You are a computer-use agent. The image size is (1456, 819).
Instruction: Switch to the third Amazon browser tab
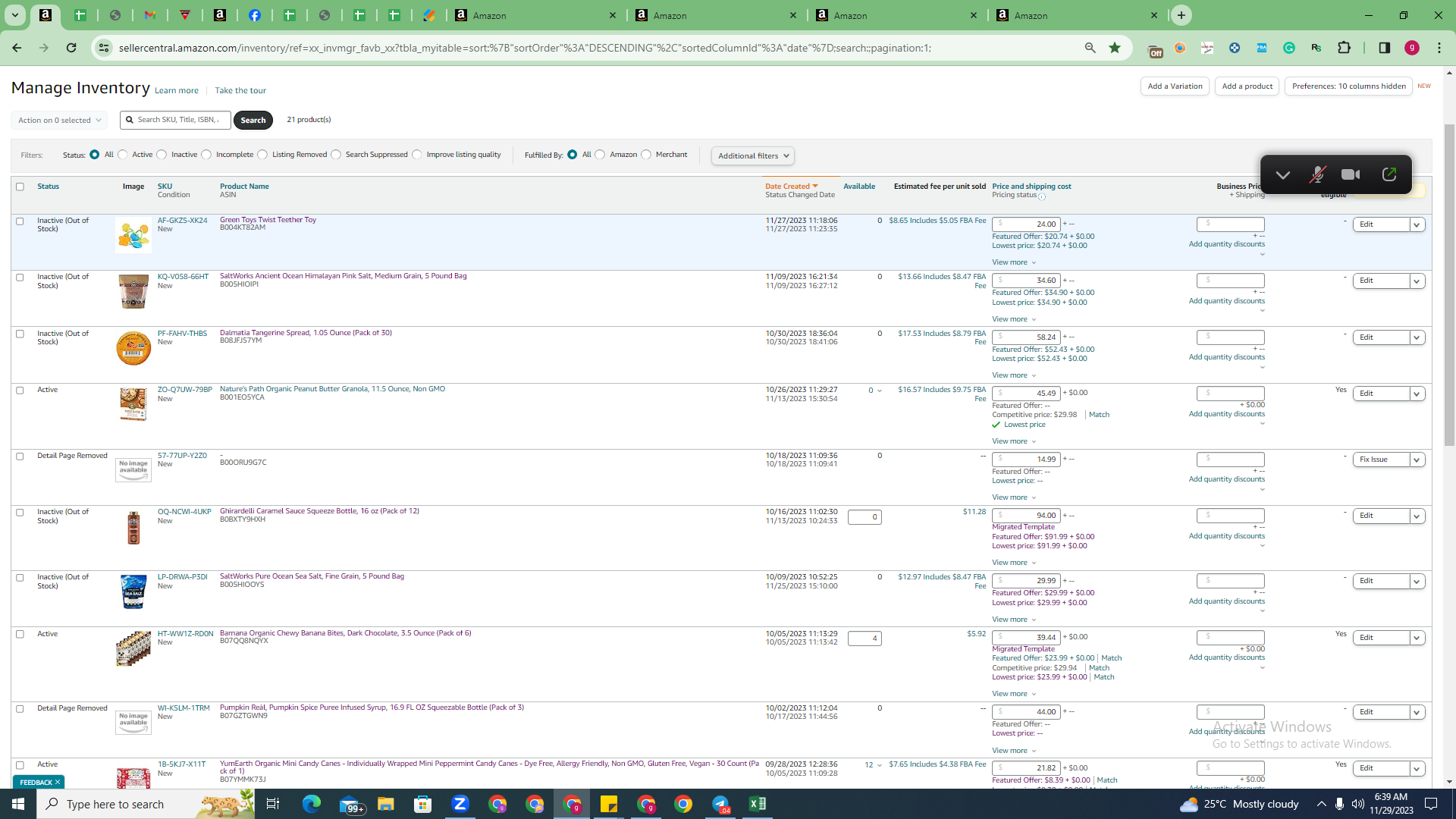(897, 15)
